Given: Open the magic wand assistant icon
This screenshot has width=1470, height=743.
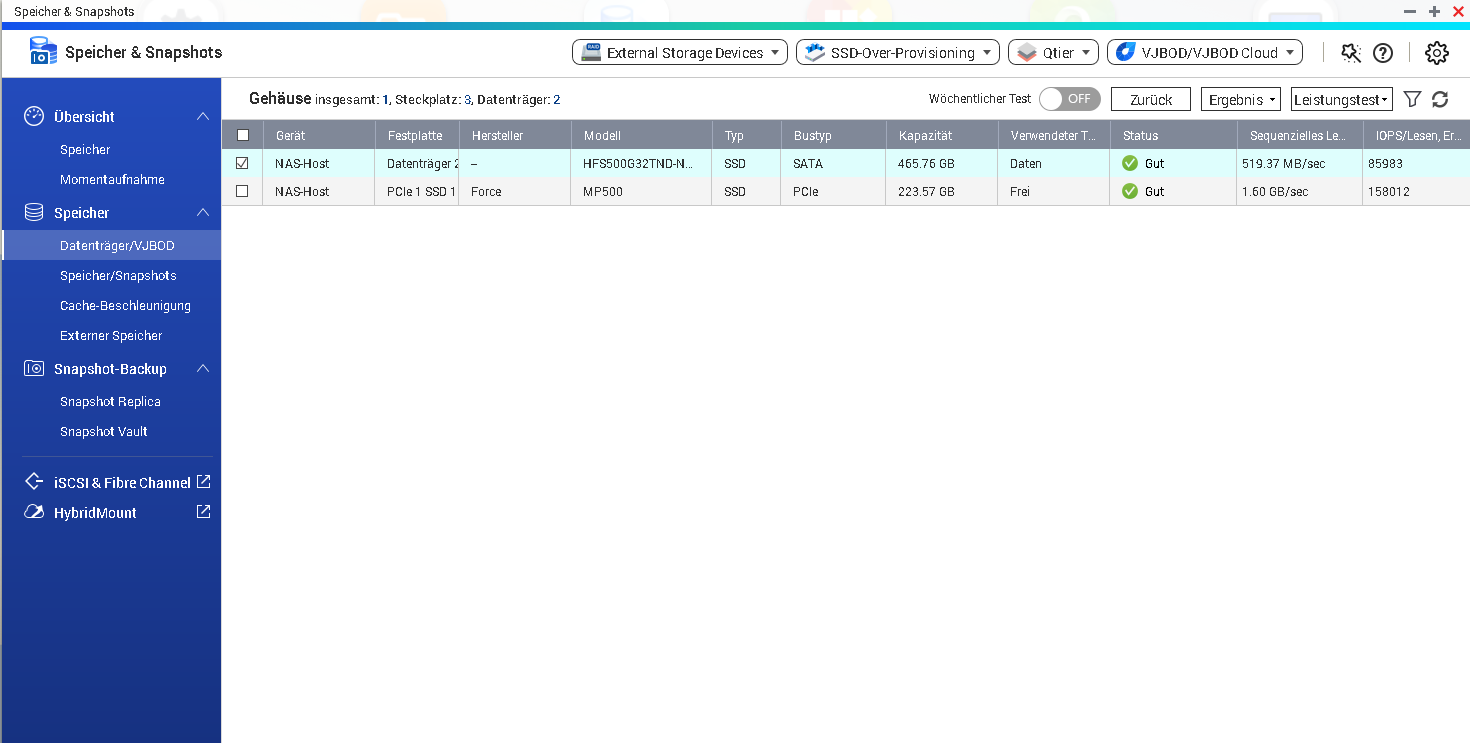Looking at the screenshot, I should point(1350,53).
